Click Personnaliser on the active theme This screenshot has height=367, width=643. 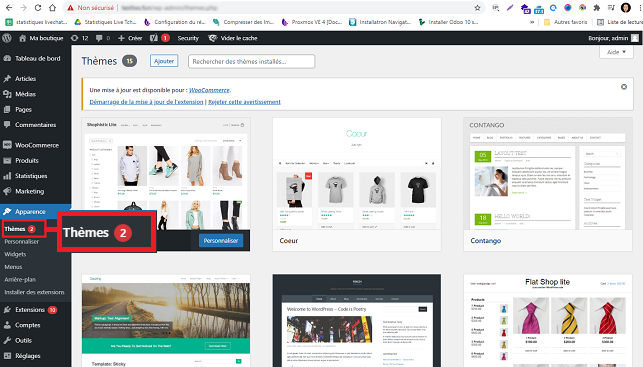tap(221, 241)
